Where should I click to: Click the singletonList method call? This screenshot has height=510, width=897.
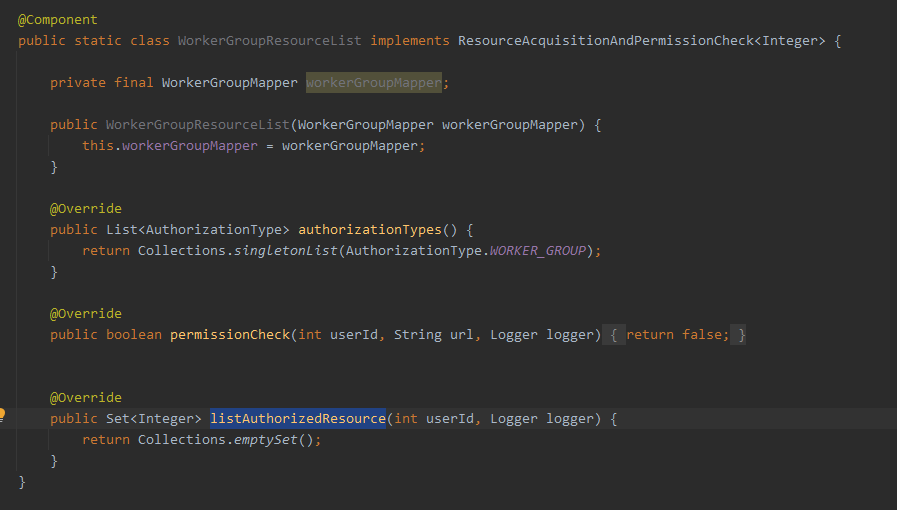[285, 250]
